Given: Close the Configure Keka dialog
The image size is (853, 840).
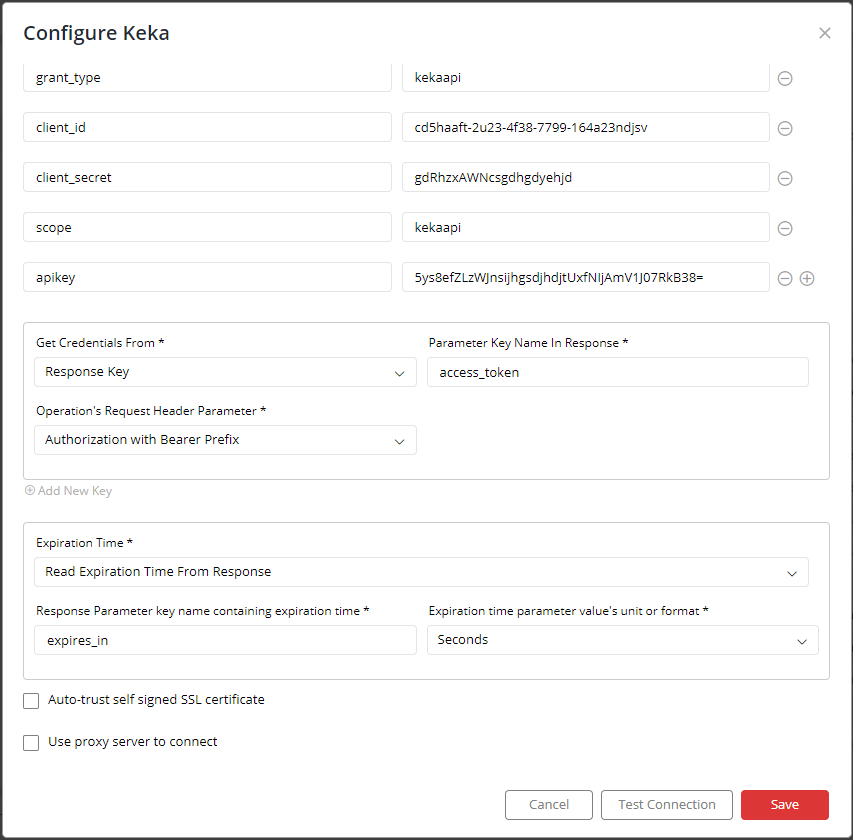Looking at the screenshot, I should tap(825, 33).
